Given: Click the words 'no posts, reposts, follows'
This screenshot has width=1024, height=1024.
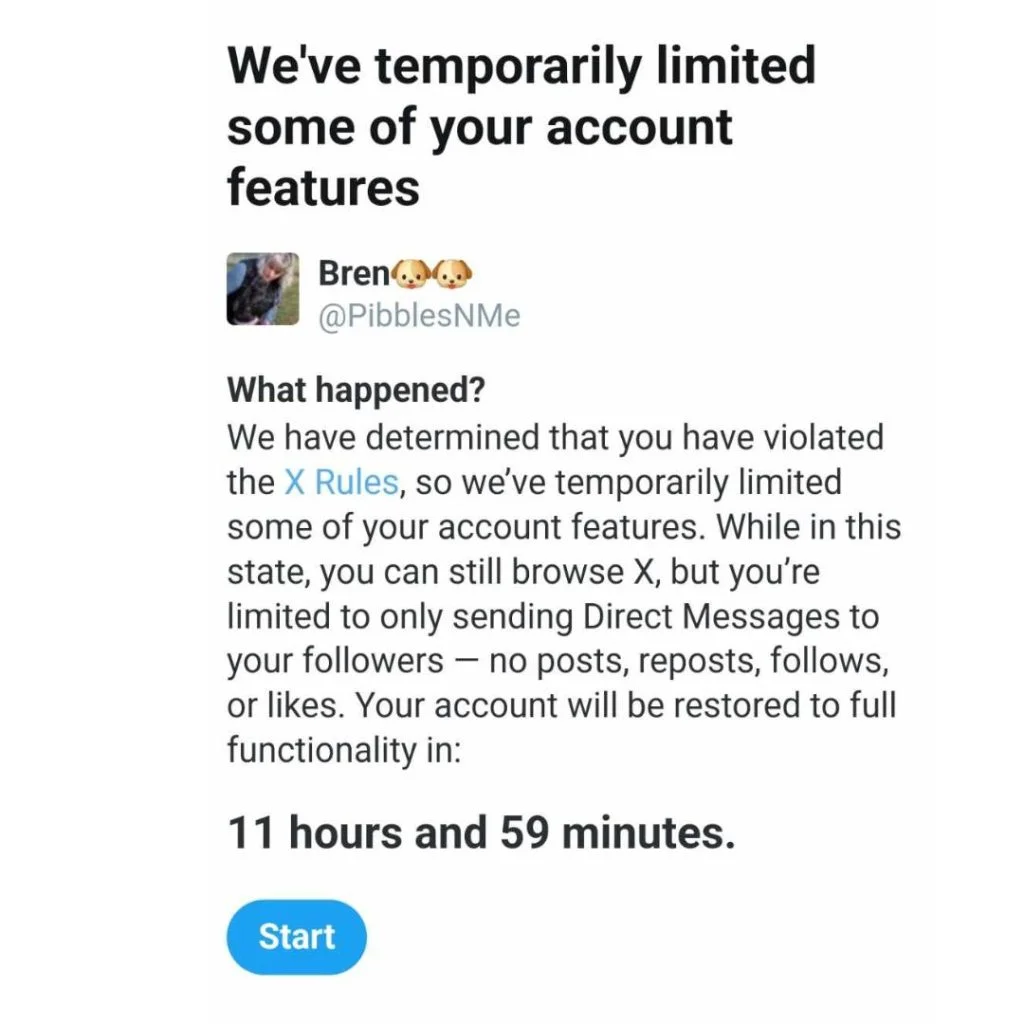Looking at the screenshot, I should coord(689,660).
